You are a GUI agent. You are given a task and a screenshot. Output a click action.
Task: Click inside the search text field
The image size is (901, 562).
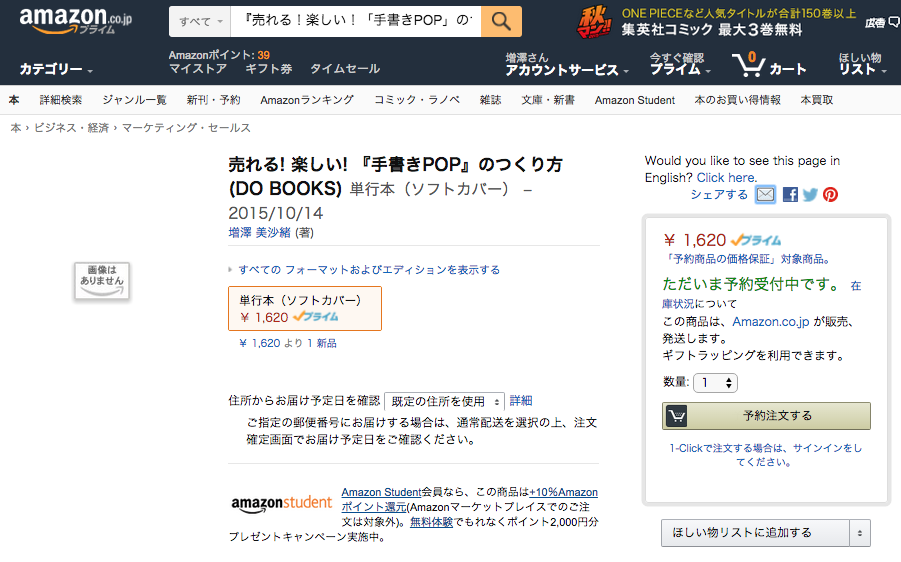(356, 22)
